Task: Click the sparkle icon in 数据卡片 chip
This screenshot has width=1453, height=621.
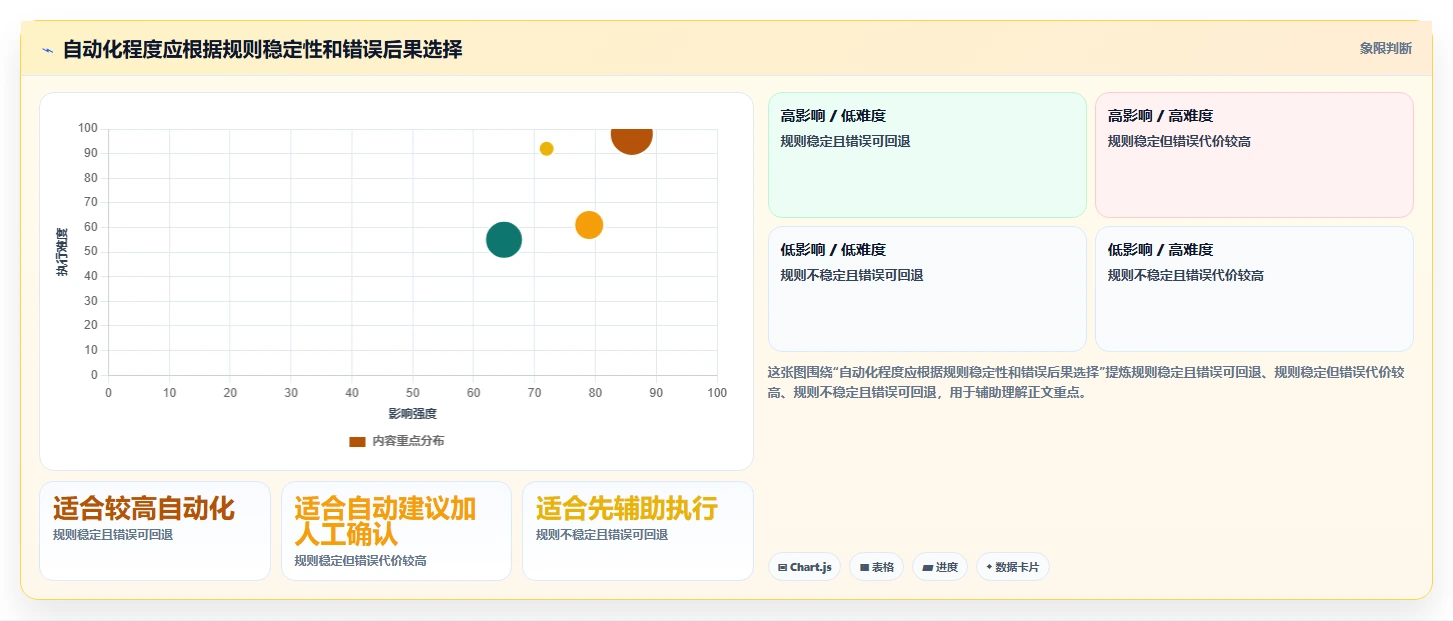Action: pos(989,567)
